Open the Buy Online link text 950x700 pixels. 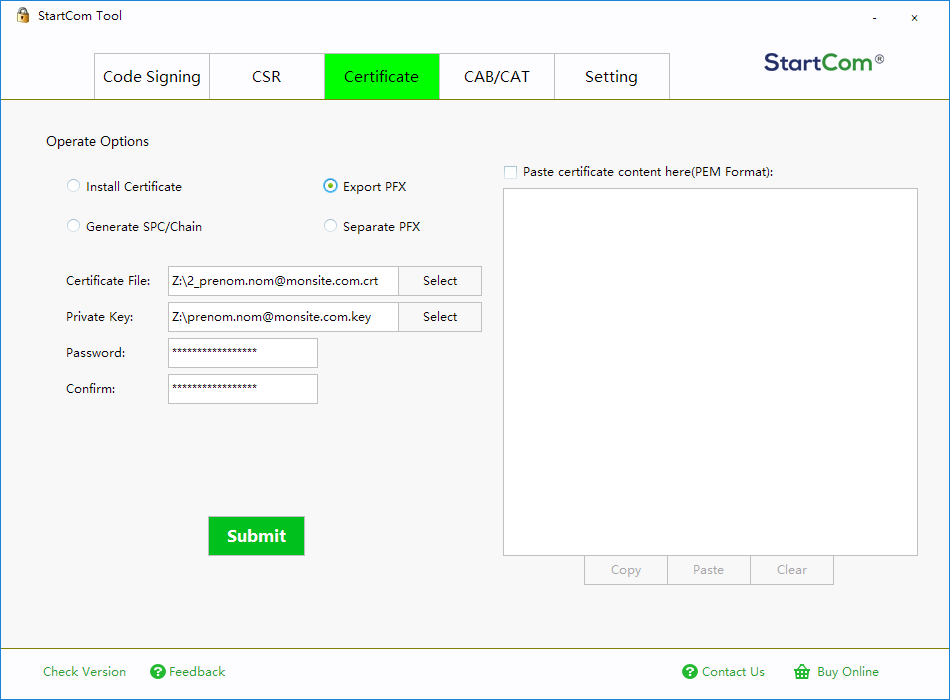(x=848, y=672)
